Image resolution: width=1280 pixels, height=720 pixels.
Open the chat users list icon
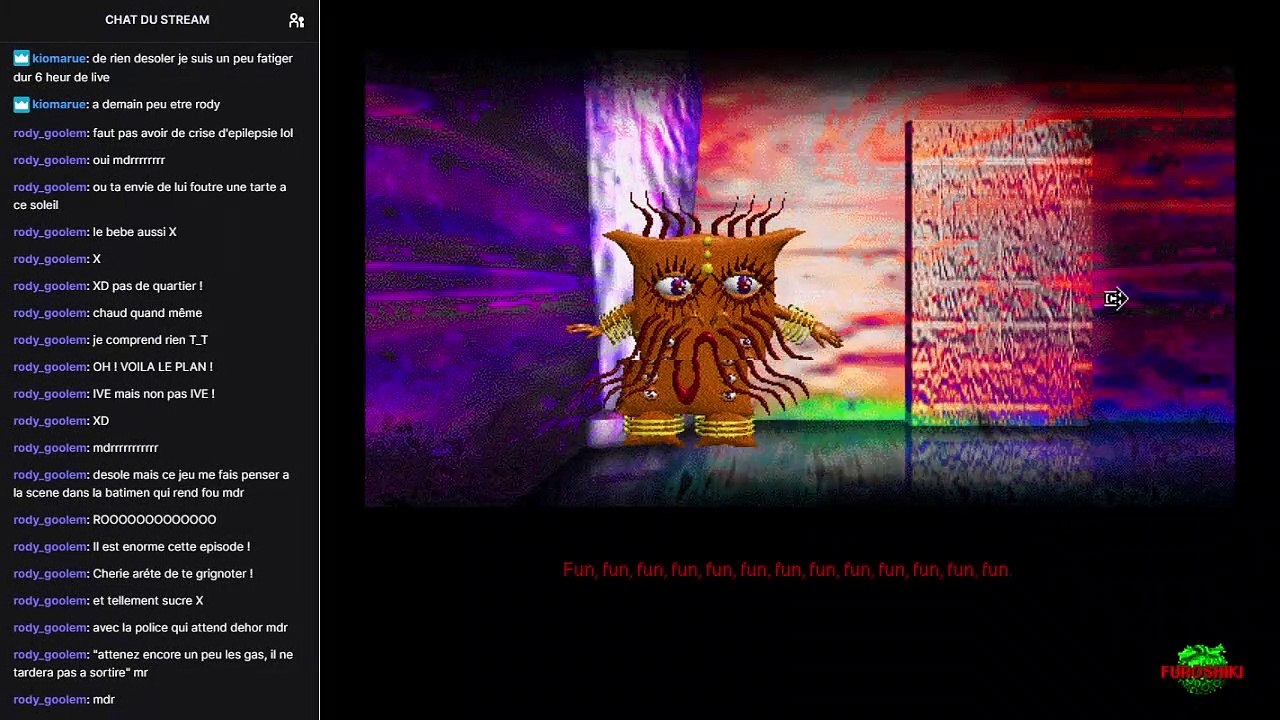(x=296, y=20)
